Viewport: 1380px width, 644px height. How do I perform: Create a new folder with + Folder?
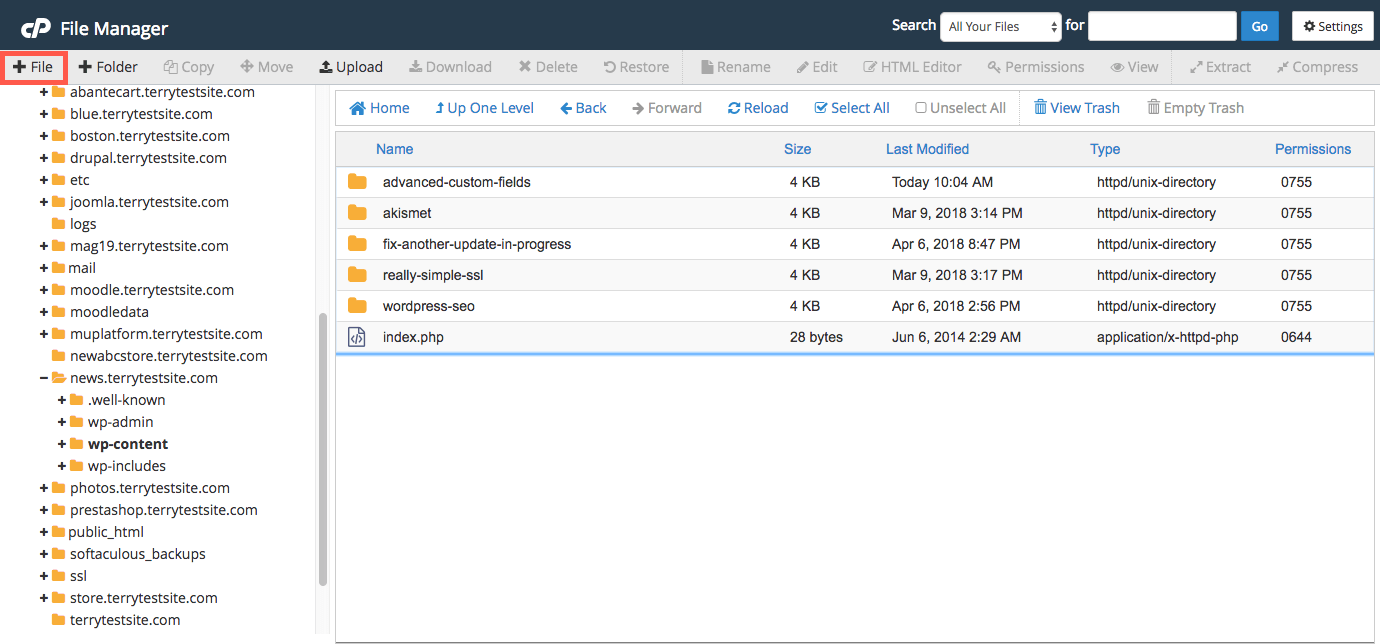pyautogui.click(x=108, y=67)
